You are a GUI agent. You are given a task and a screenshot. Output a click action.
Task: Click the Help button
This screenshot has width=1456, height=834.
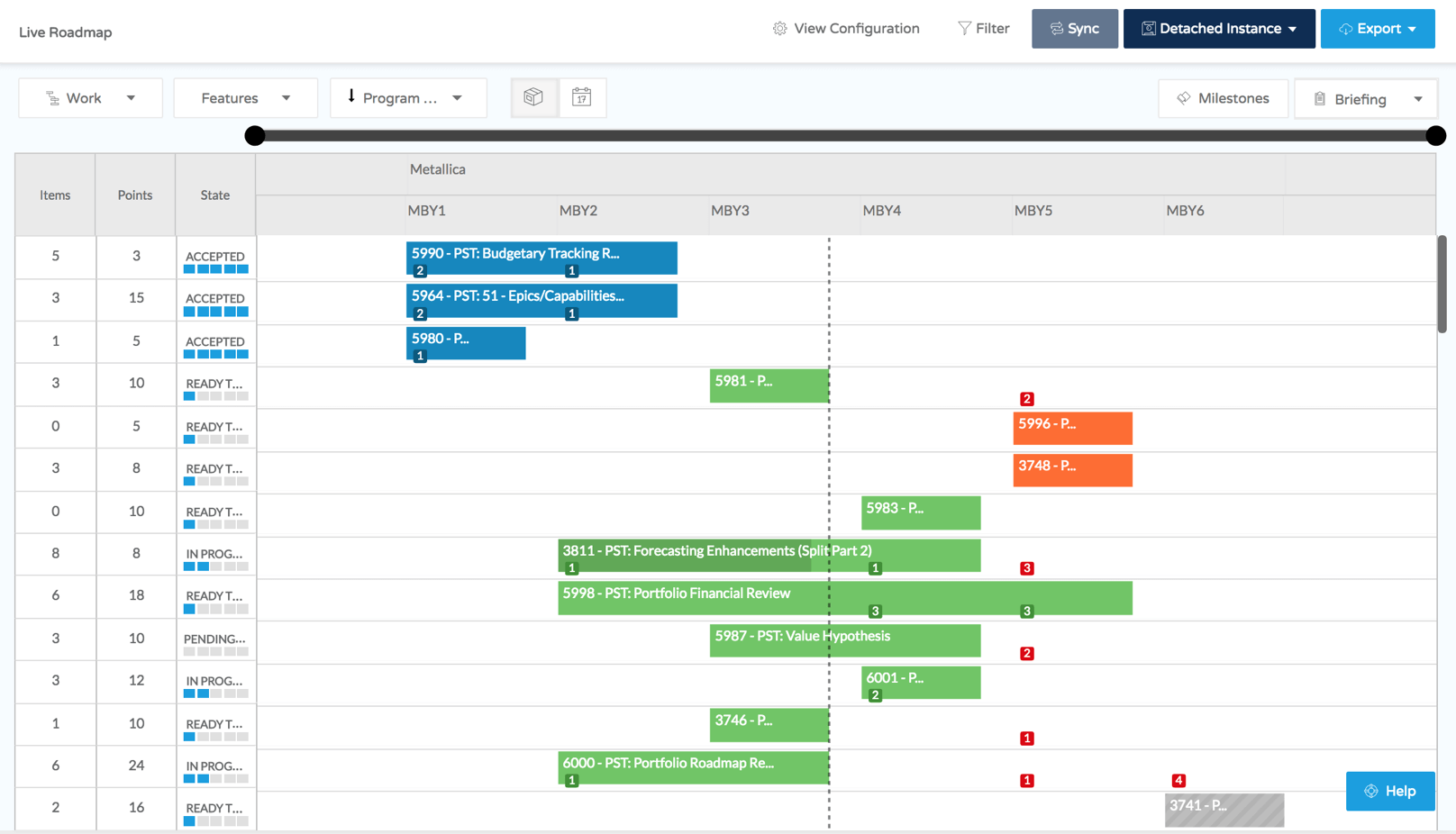(1390, 791)
